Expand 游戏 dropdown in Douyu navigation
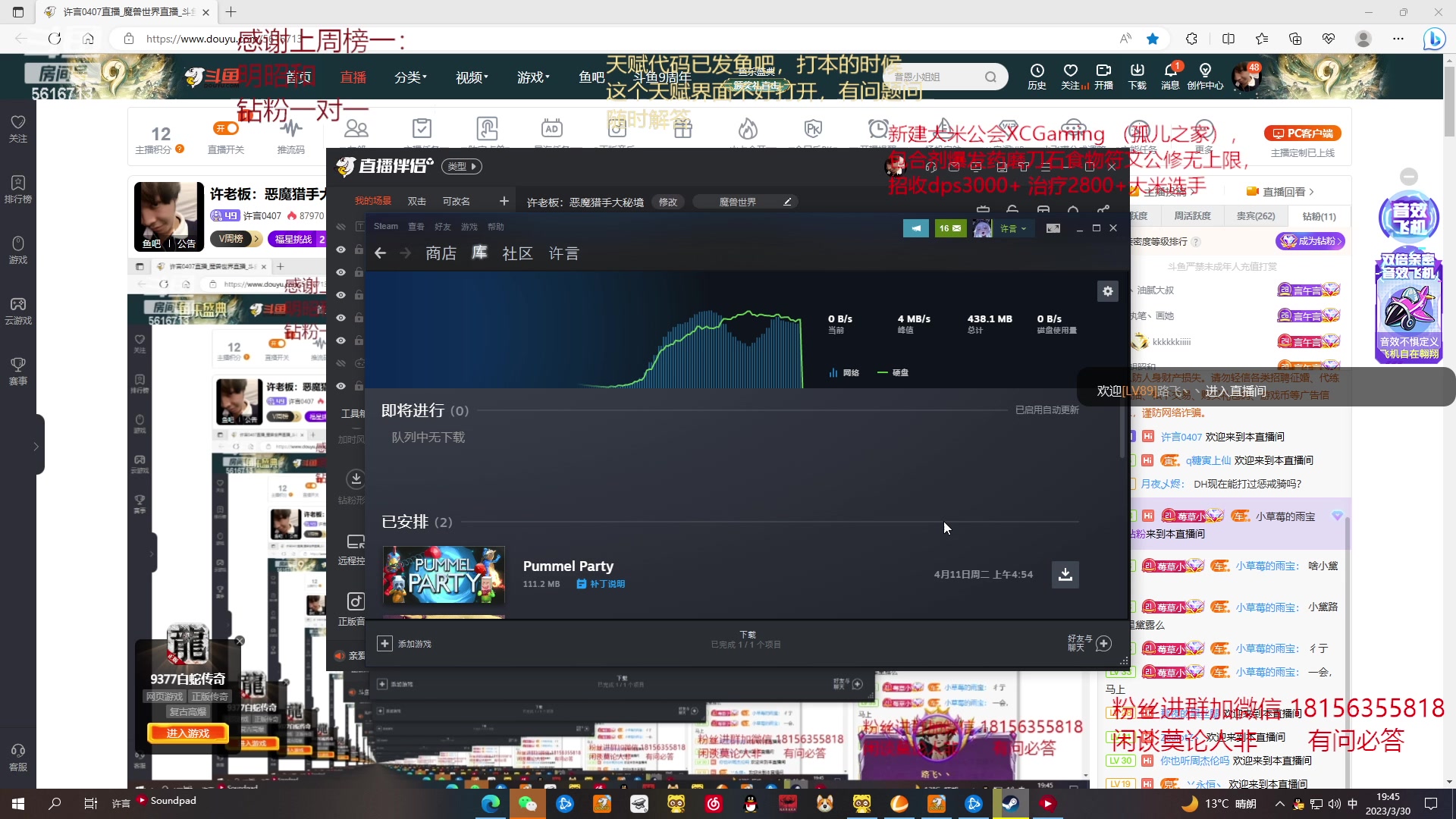 coord(533,77)
